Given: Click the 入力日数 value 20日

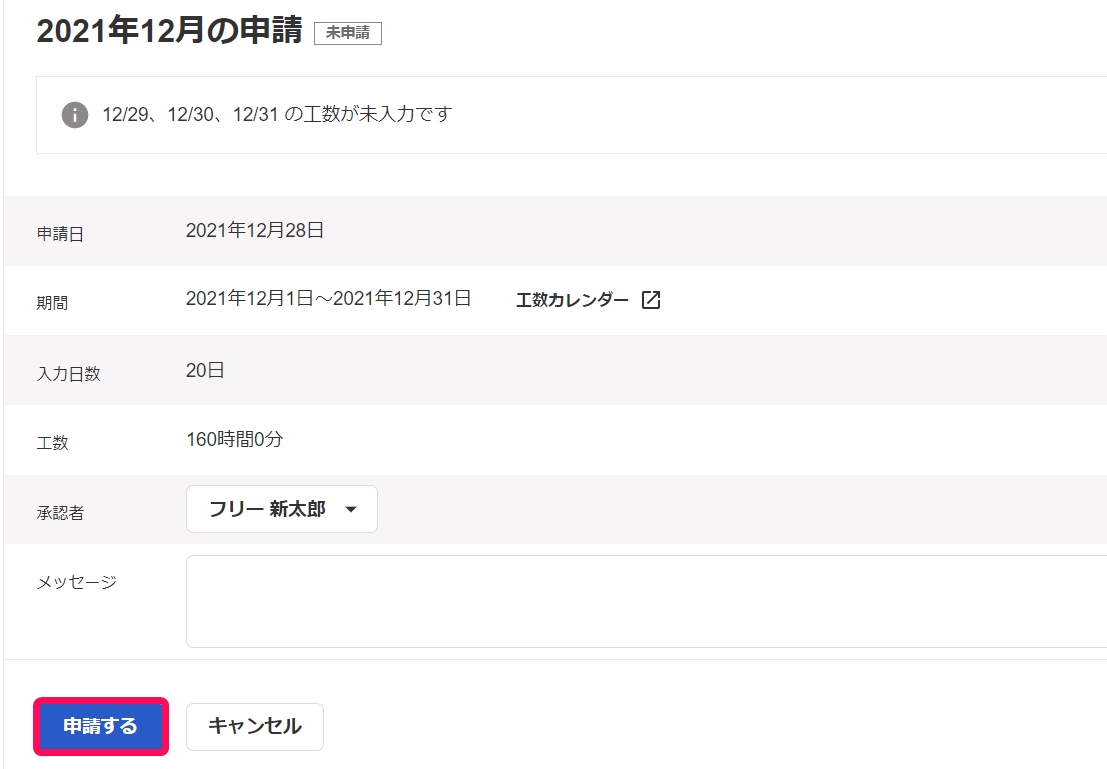Looking at the screenshot, I should click(205, 370).
